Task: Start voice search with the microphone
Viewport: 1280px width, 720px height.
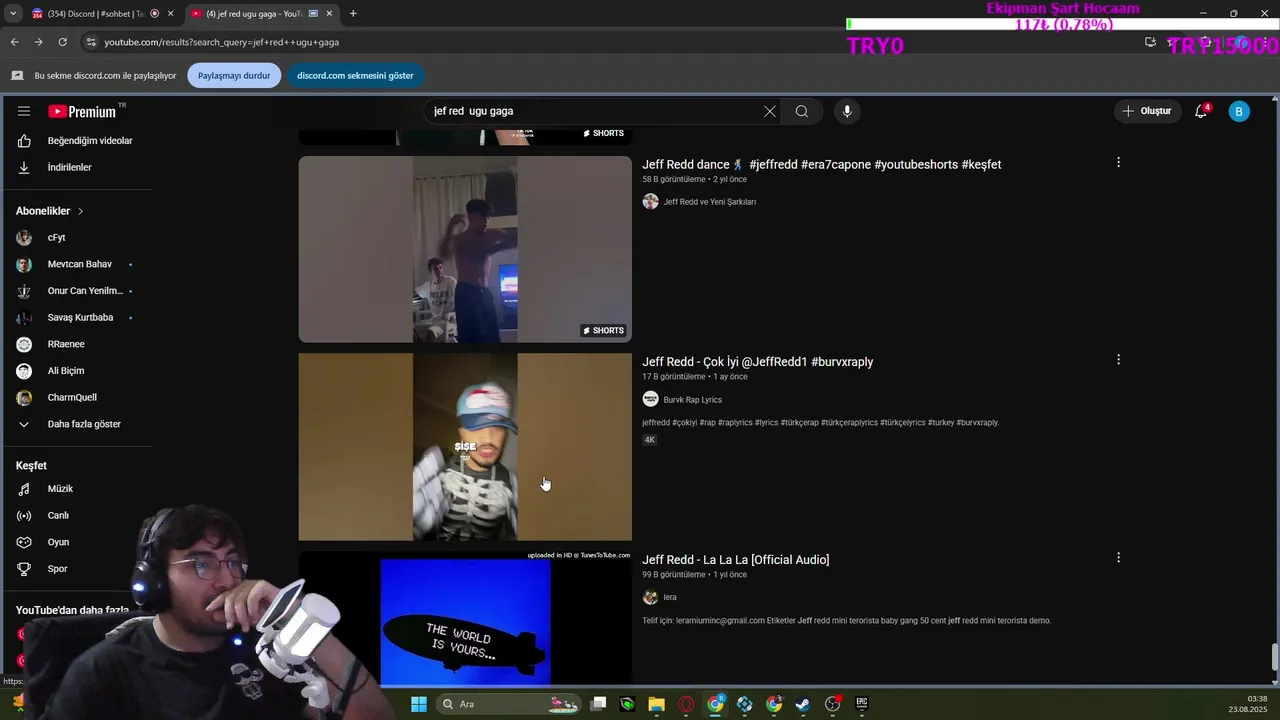Action: point(847,111)
